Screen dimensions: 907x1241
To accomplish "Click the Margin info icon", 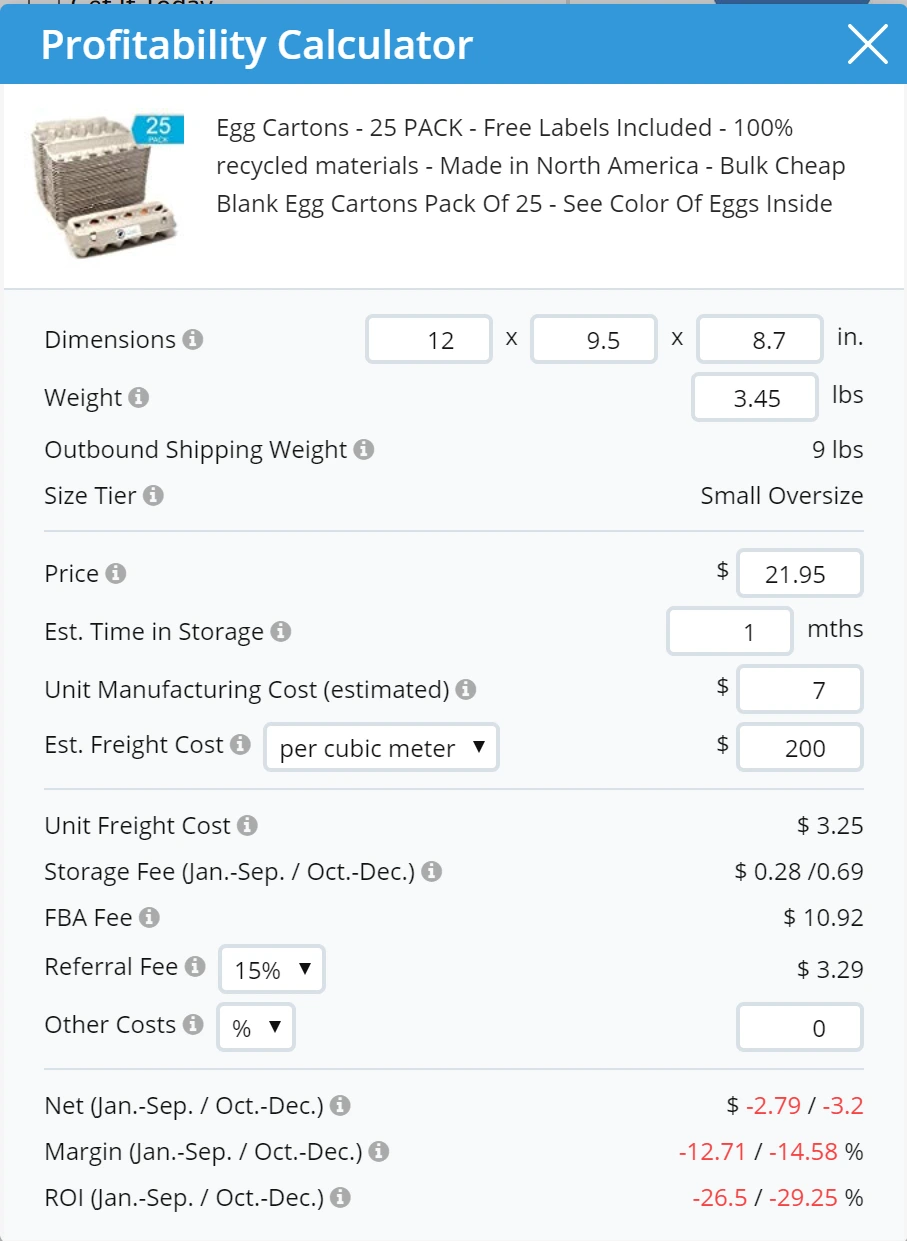I will [x=379, y=1152].
